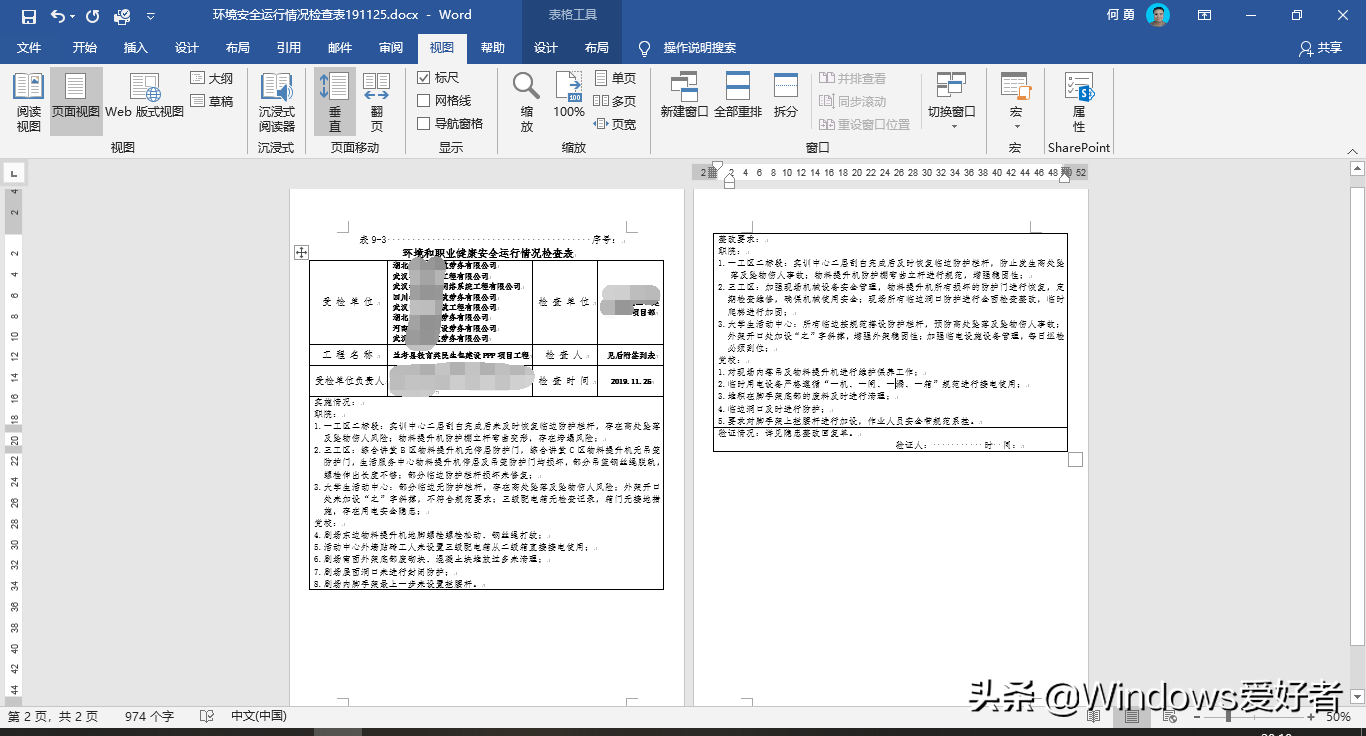Enable the 导航窗格 navigation pane
The width and height of the screenshot is (1366, 736).
[423, 122]
